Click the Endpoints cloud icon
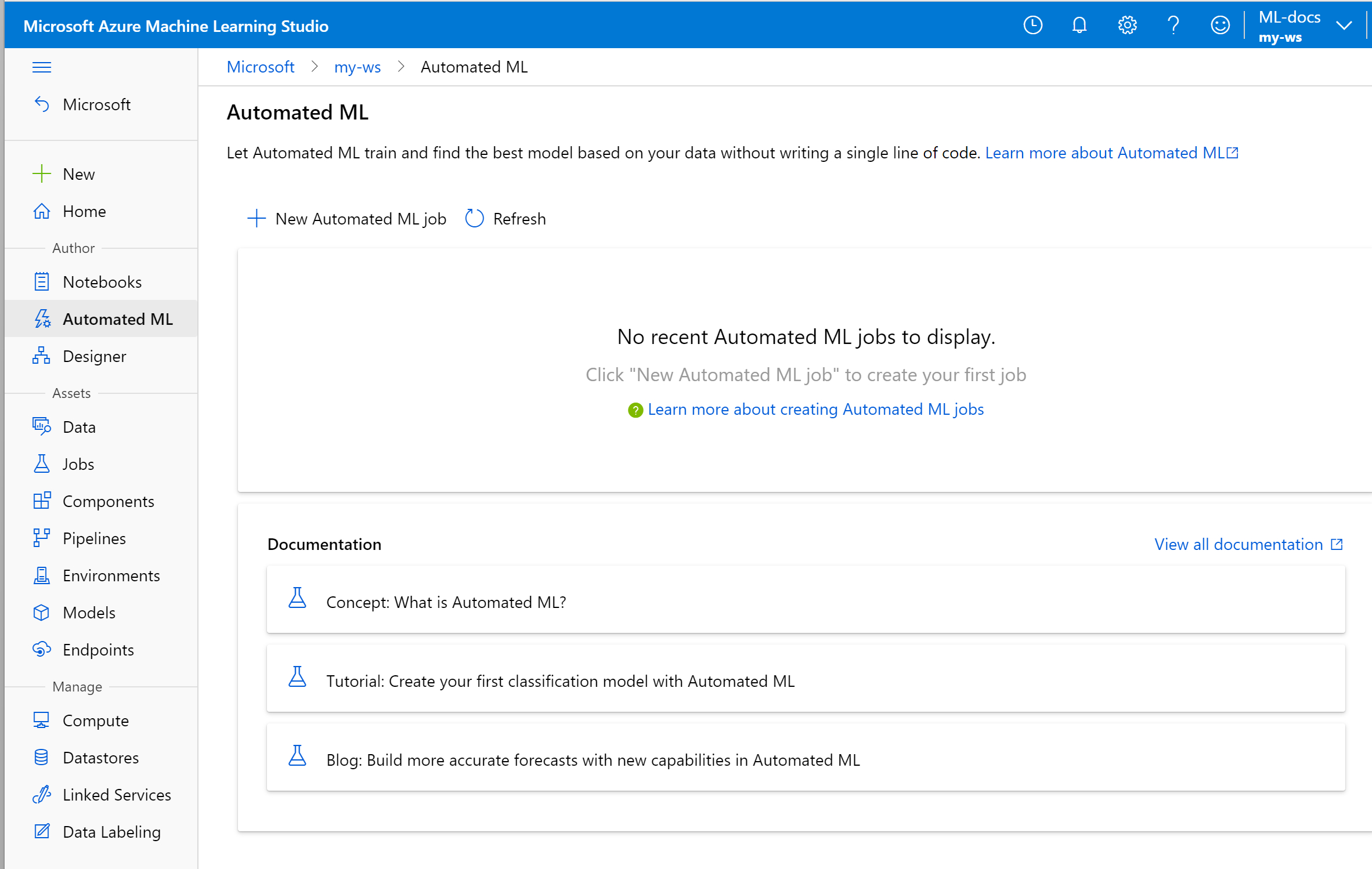1372x869 pixels. (42, 650)
